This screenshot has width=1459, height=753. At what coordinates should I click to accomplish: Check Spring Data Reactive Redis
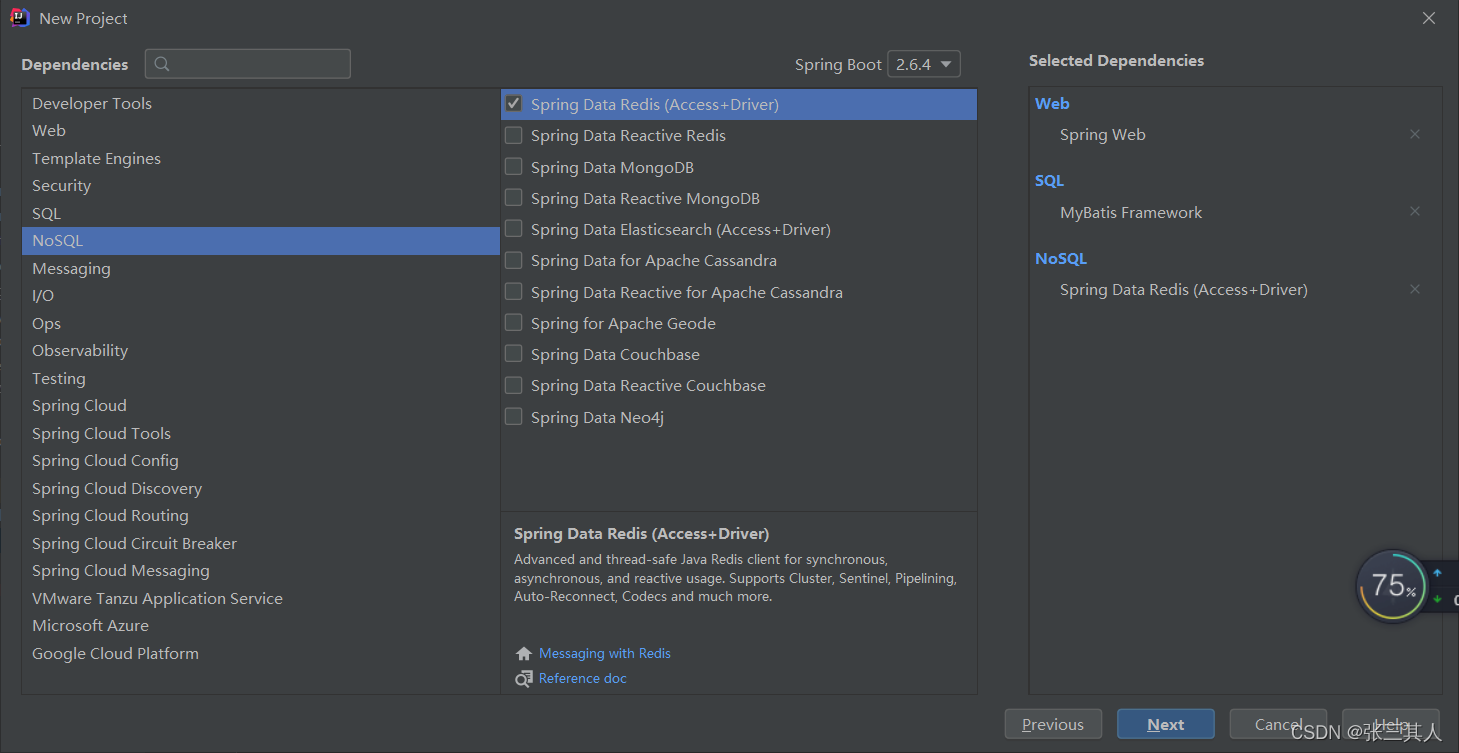pos(513,135)
